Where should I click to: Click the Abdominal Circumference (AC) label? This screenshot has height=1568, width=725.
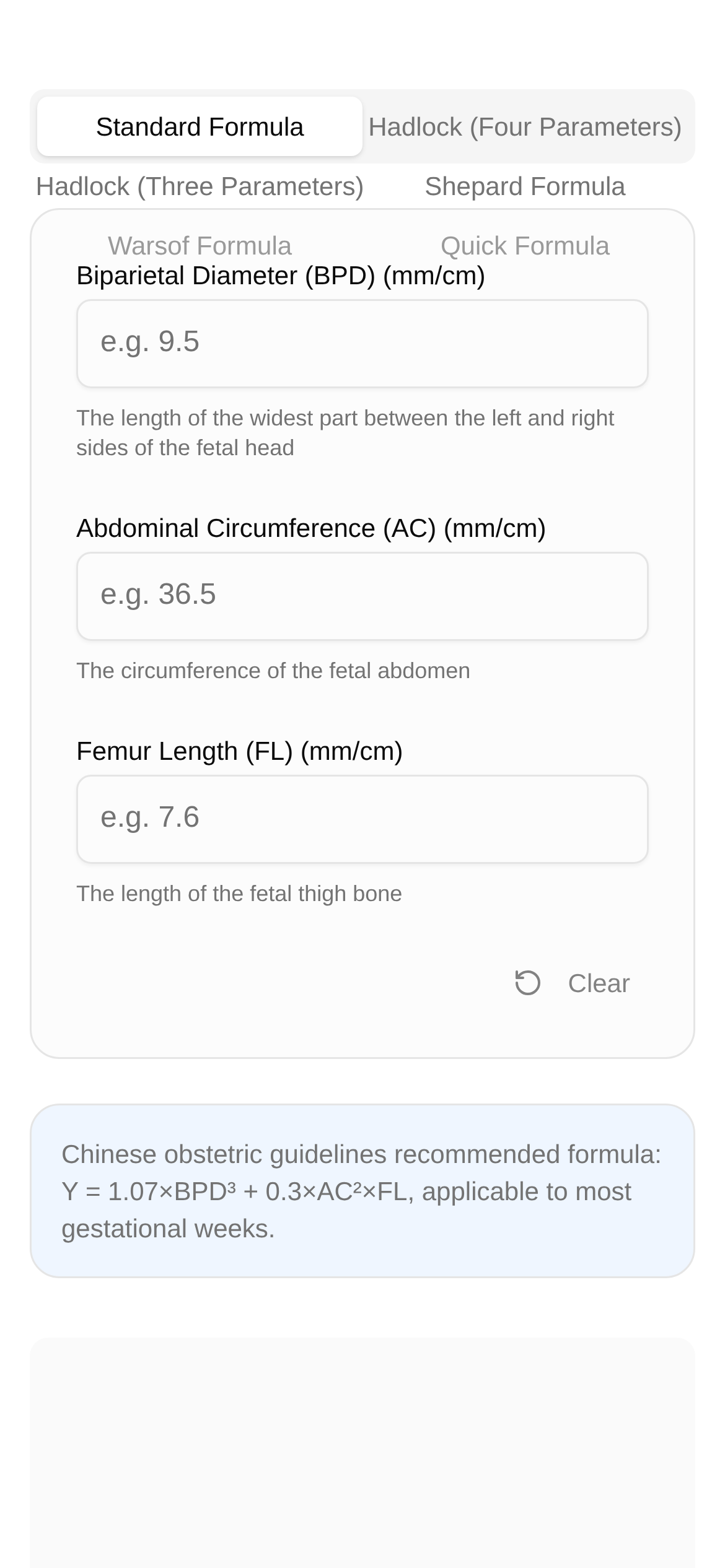tap(310, 528)
